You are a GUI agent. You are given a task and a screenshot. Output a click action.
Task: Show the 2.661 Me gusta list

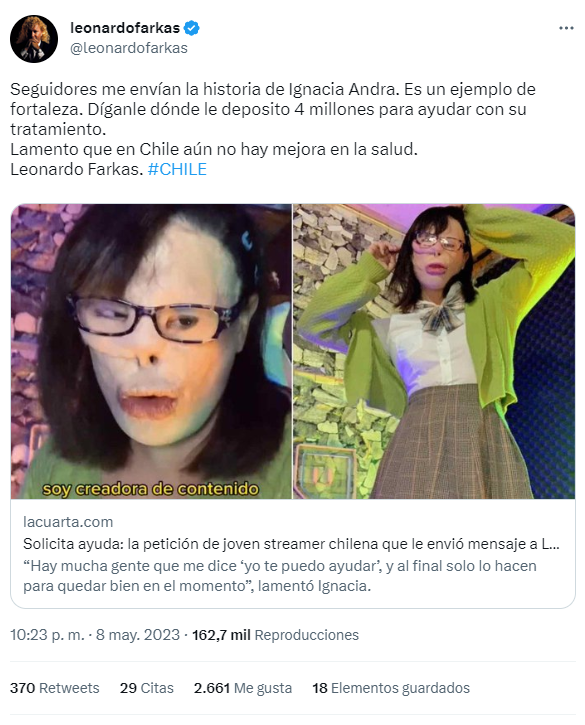(243, 688)
